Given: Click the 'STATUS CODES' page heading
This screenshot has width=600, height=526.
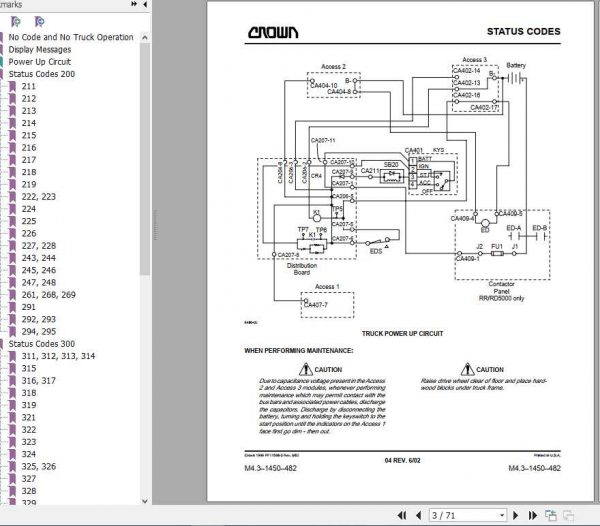Looking at the screenshot, I should (523, 32).
